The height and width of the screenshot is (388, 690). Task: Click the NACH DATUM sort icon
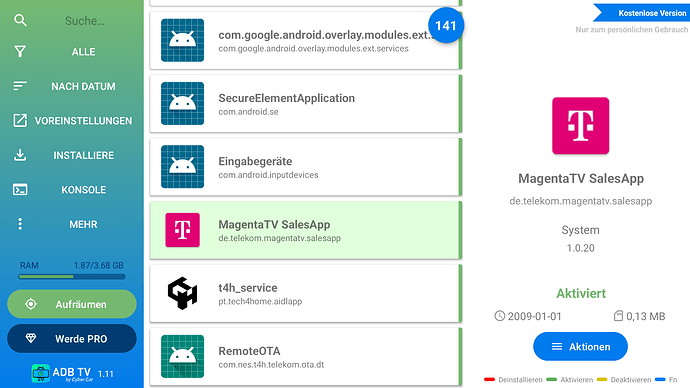click(x=20, y=86)
